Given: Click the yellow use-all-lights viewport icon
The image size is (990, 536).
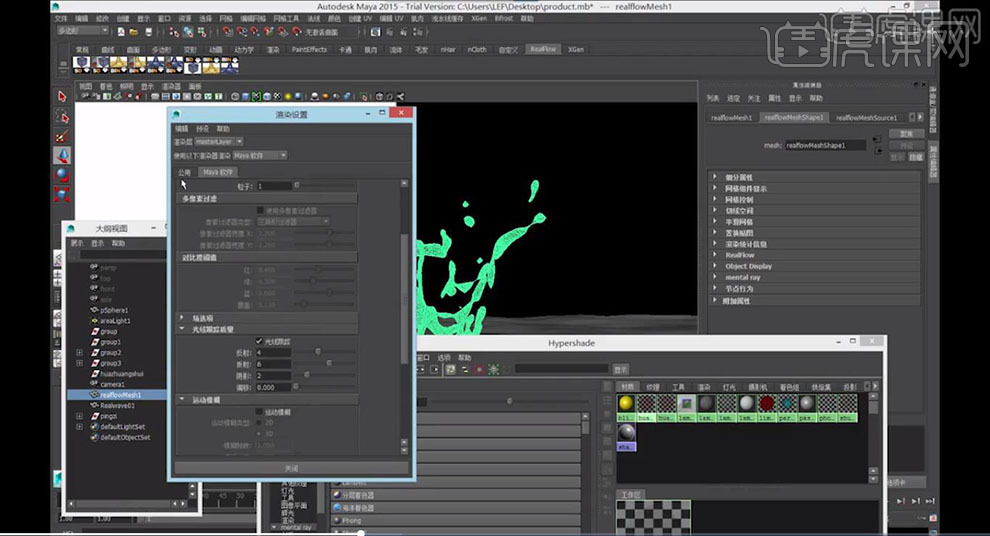Looking at the screenshot, I should tap(288, 97).
